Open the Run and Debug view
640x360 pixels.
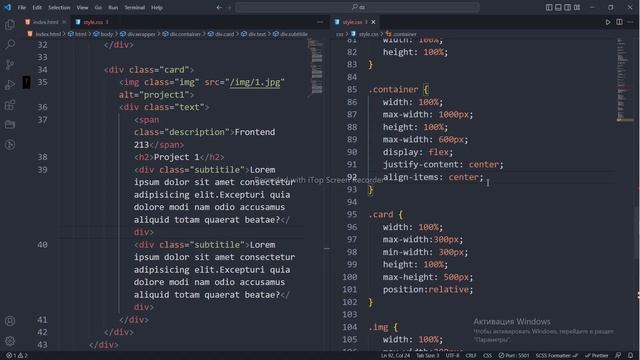point(10,84)
